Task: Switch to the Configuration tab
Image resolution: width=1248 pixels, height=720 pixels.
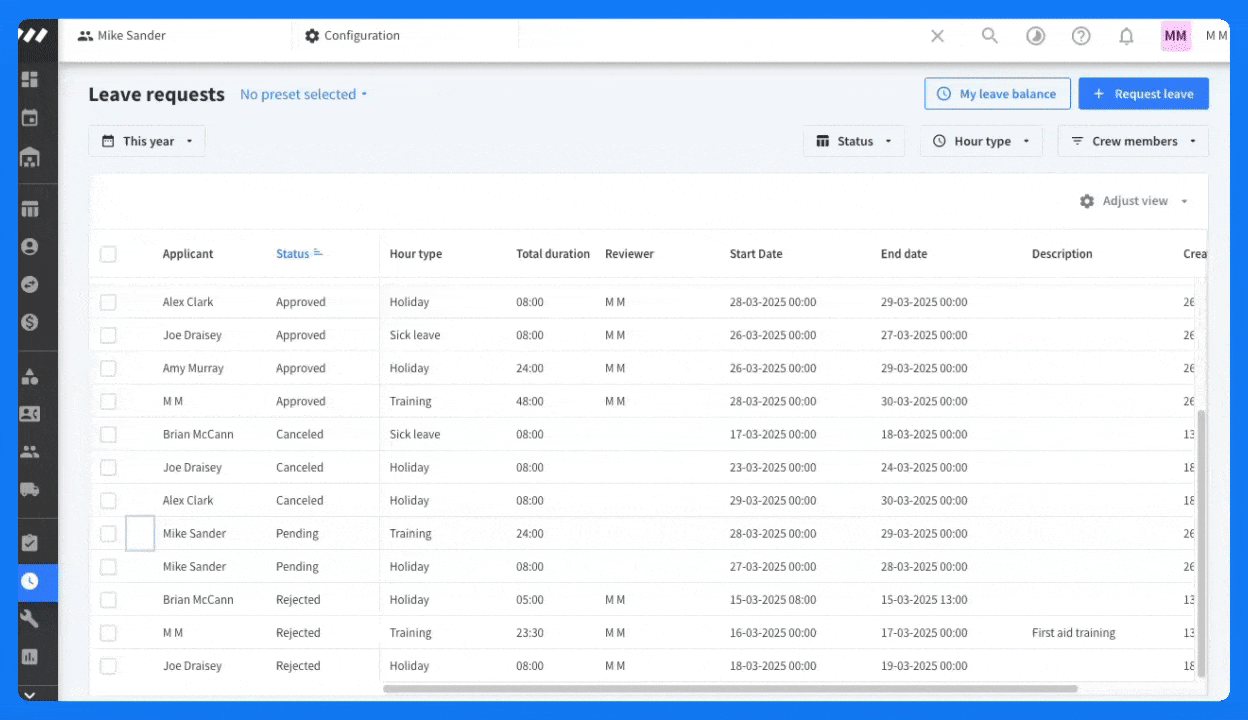Action: (352, 36)
